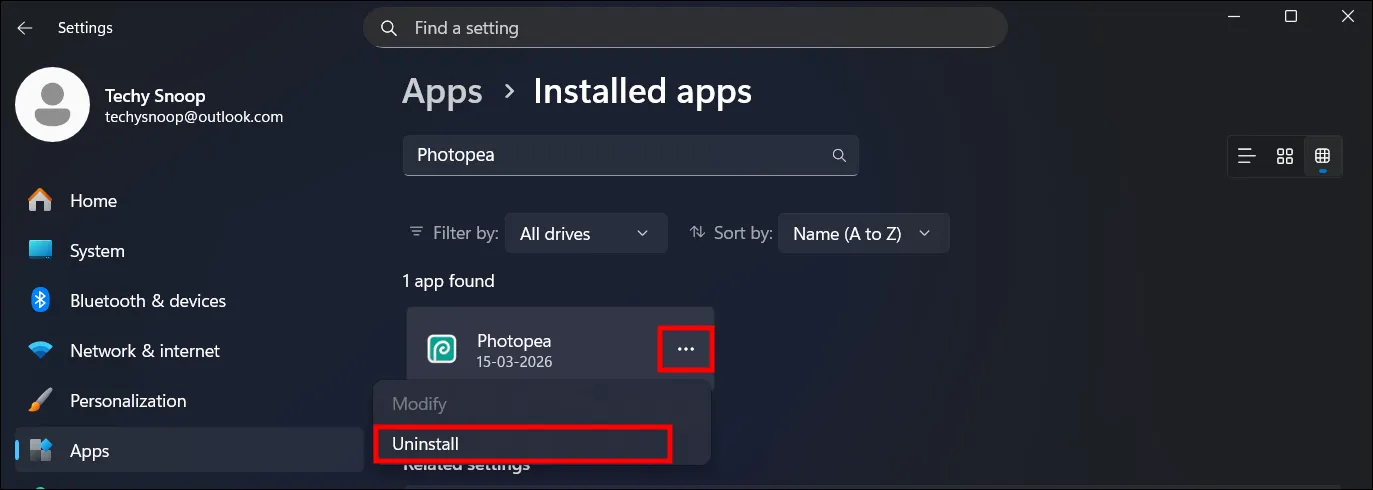This screenshot has width=1373, height=490.
Task: Click the Photopea app search field
Action: pyautogui.click(x=631, y=156)
